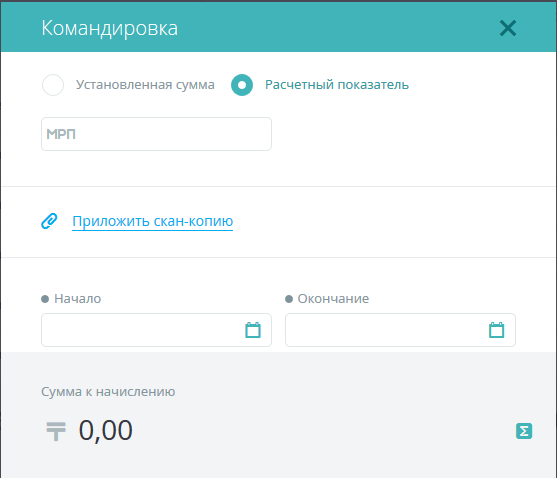Click the 0,00 amount value
This screenshot has height=478, width=557.
pos(106,431)
